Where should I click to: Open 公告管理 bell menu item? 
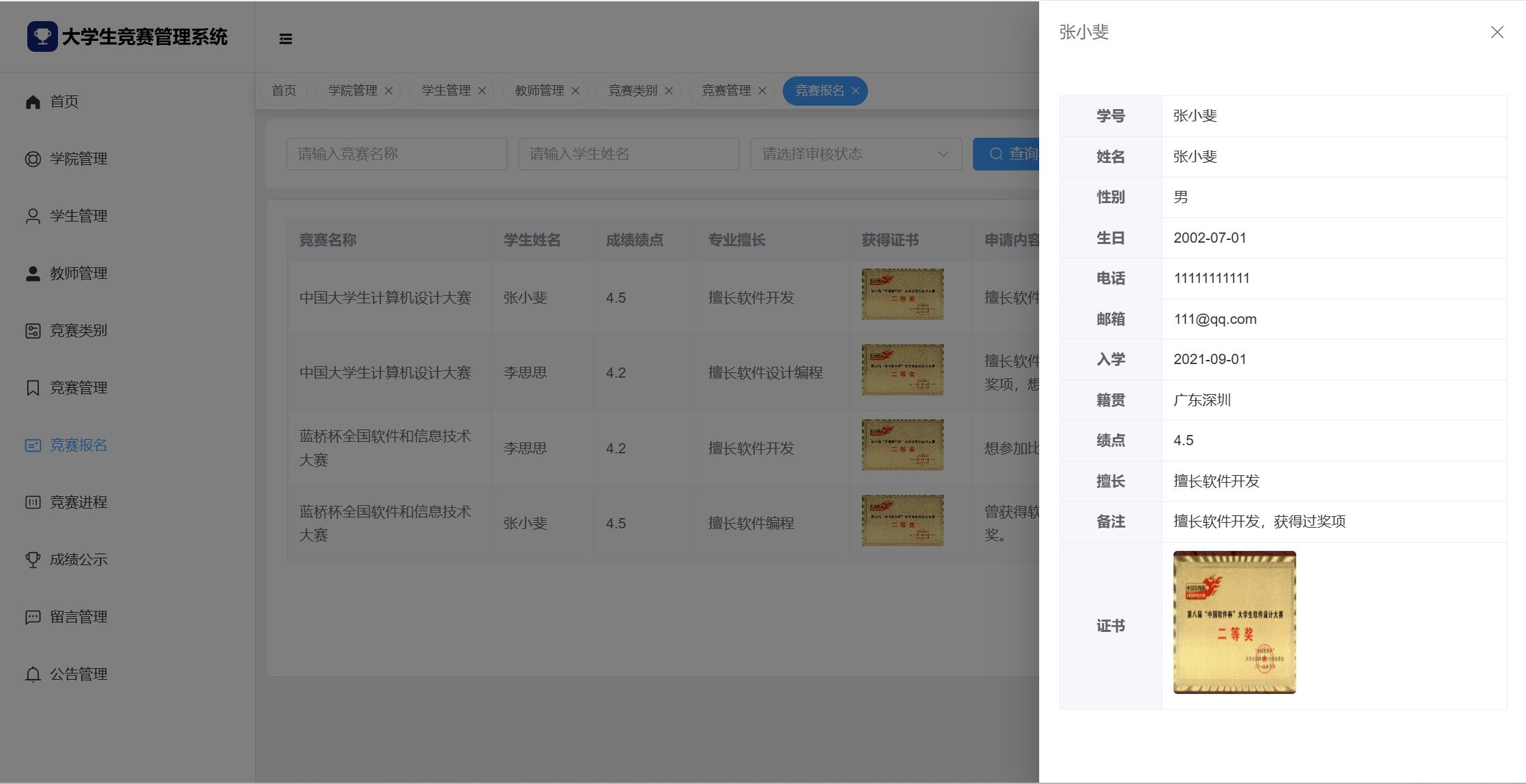[x=78, y=674]
